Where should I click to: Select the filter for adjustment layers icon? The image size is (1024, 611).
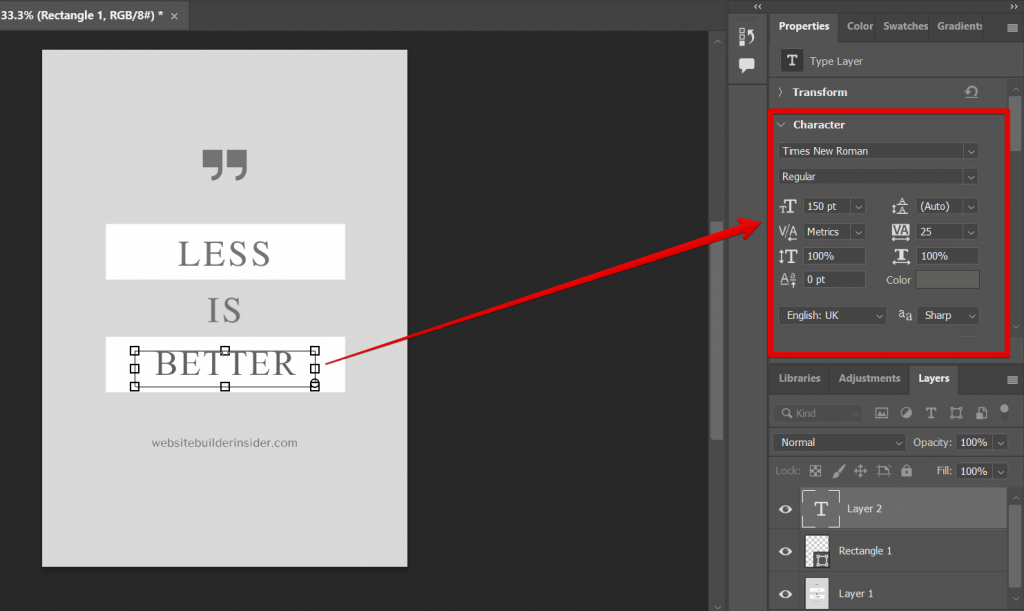(905, 412)
